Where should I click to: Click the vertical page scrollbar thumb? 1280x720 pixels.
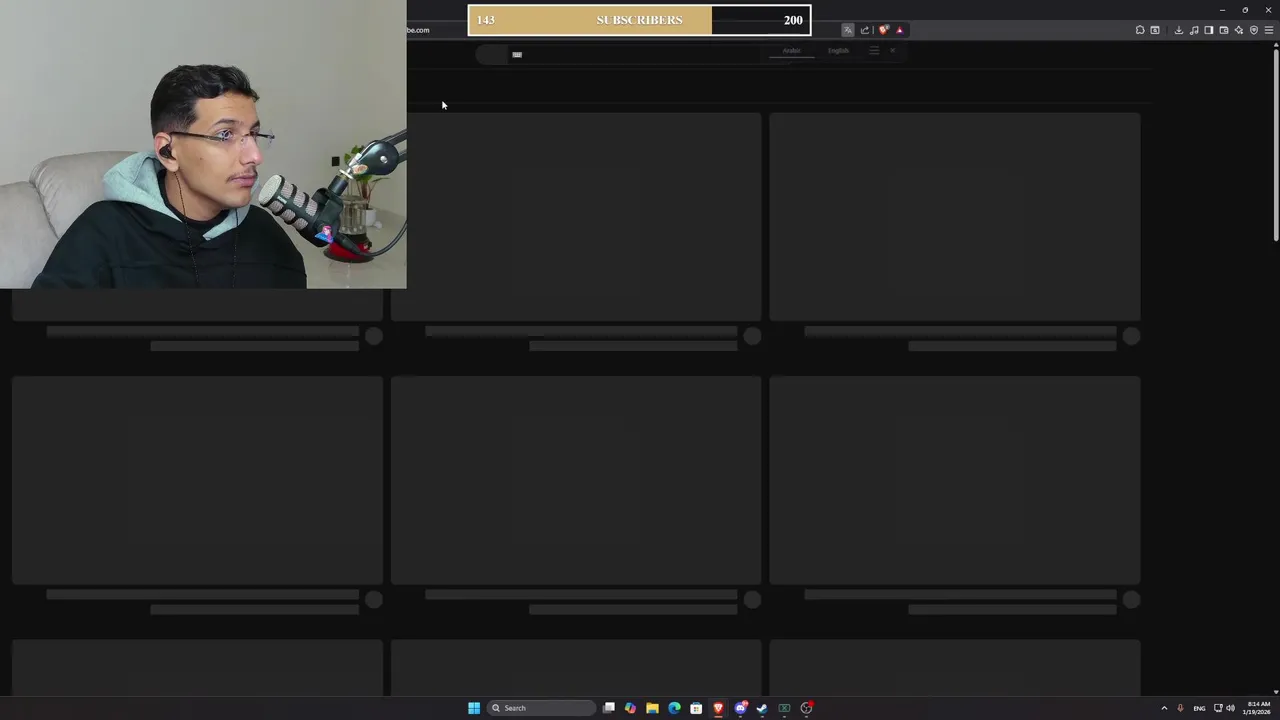point(1276,145)
